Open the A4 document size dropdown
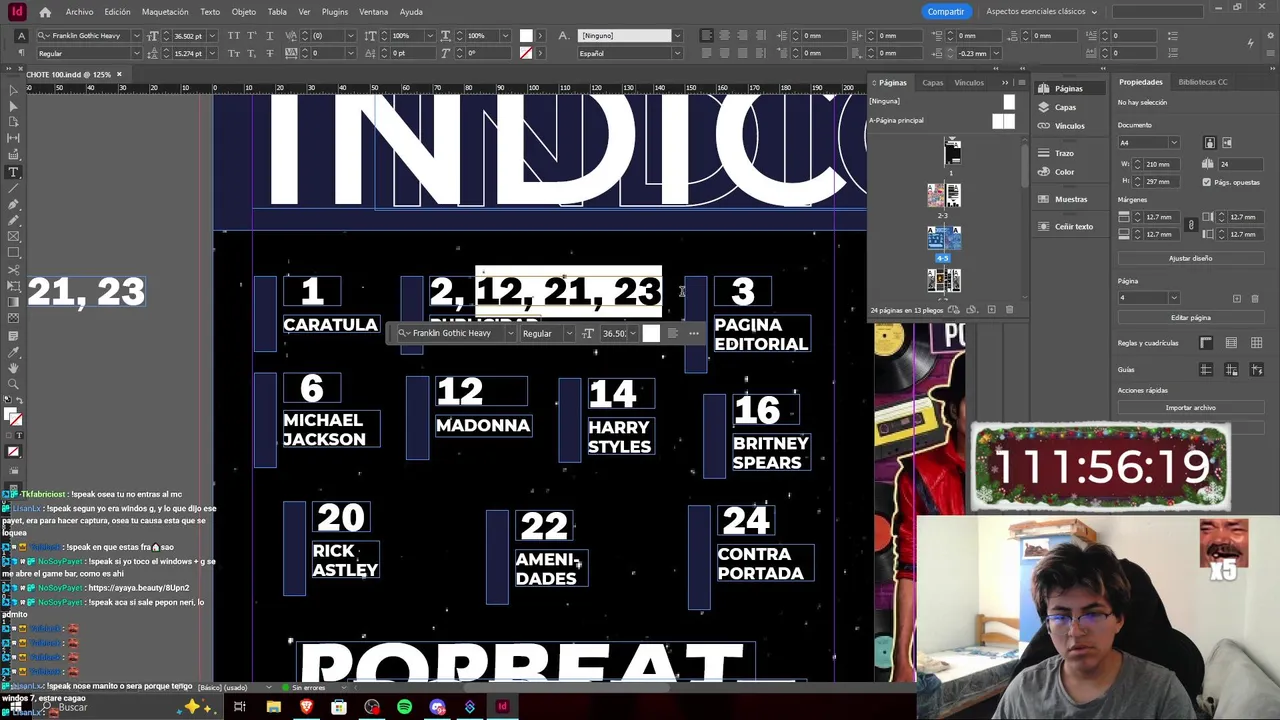This screenshot has height=720, width=1280. pyautogui.click(x=1173, y=143)
